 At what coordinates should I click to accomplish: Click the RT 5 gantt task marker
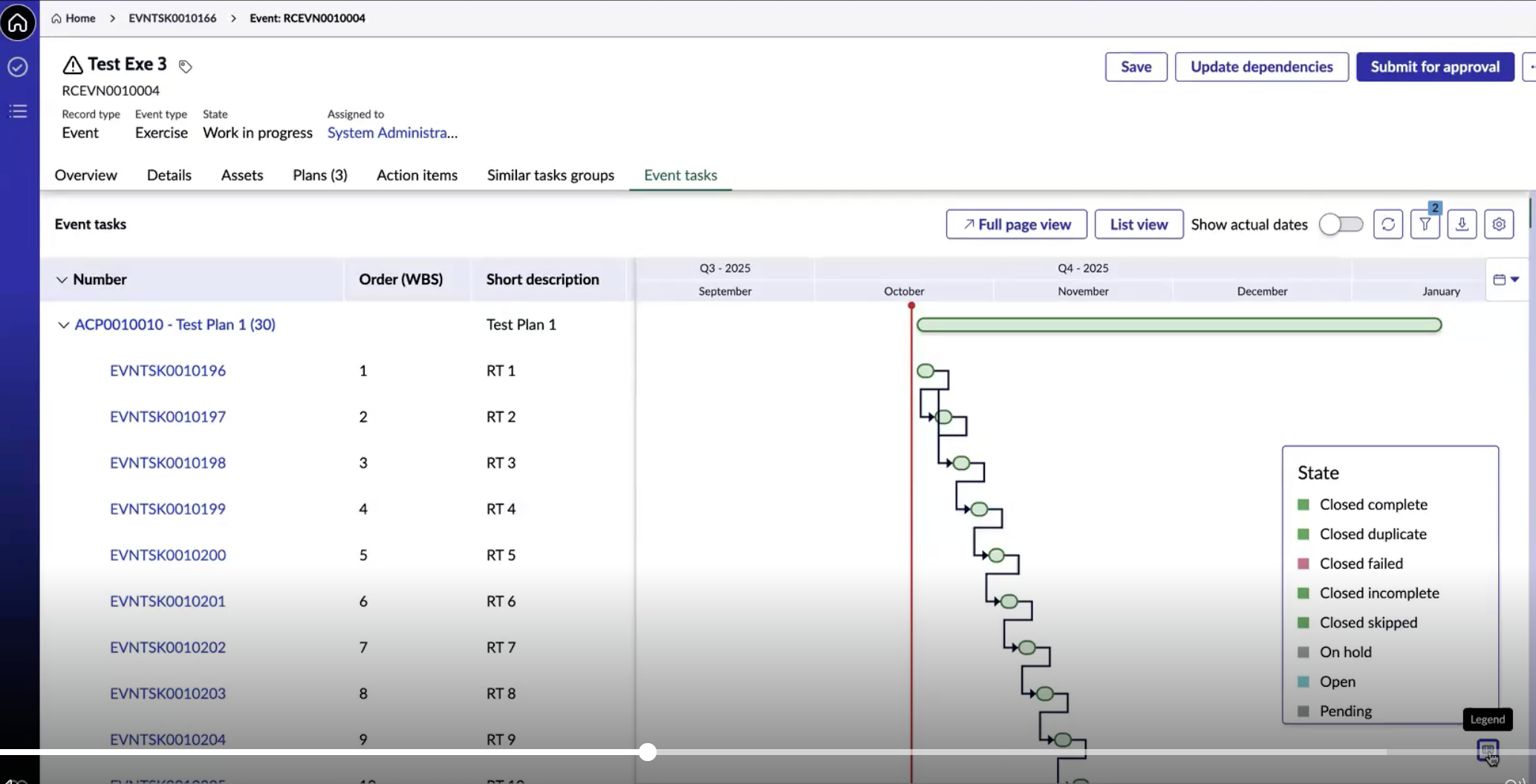(996, 555)
